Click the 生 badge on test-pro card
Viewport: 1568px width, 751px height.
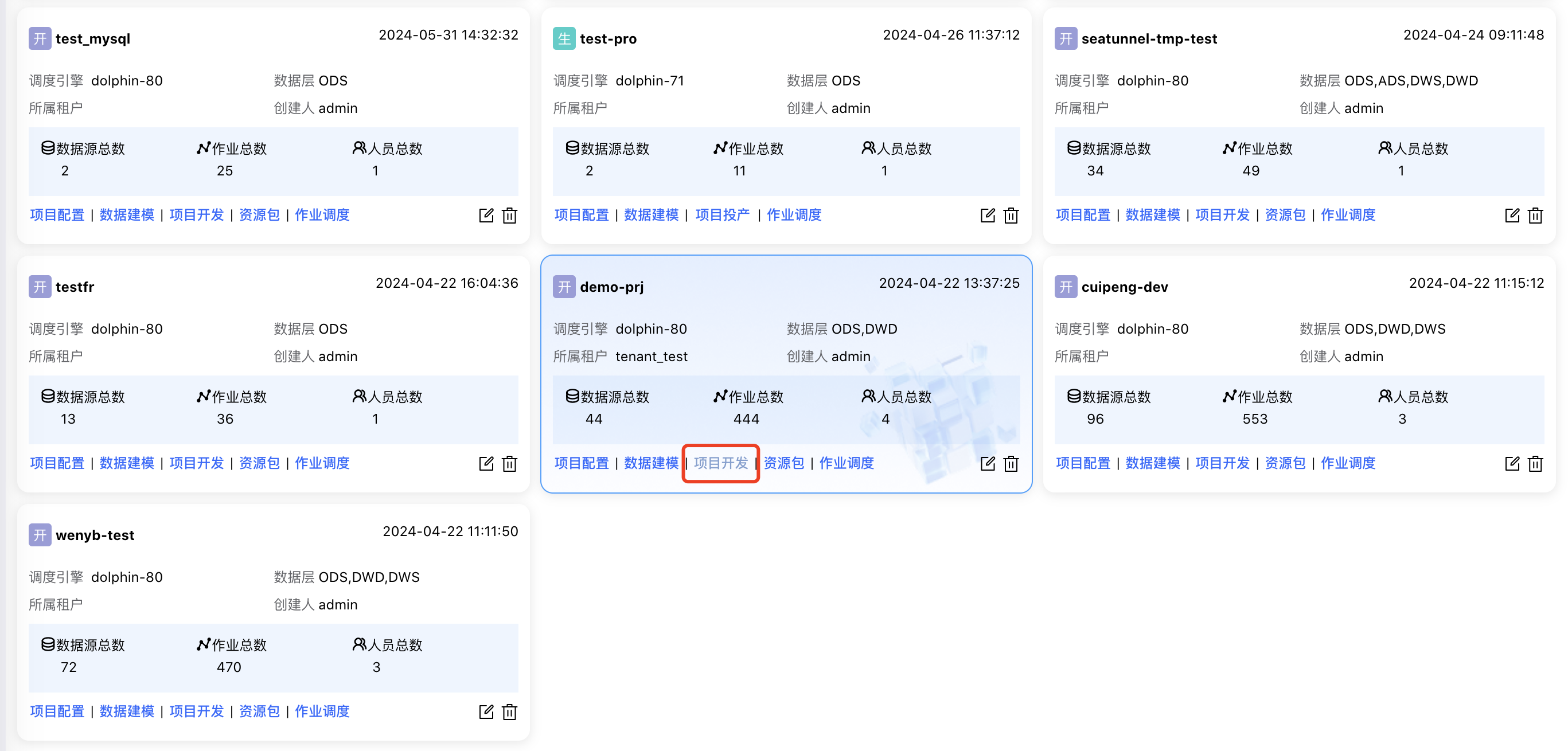[x=563, y=38]
